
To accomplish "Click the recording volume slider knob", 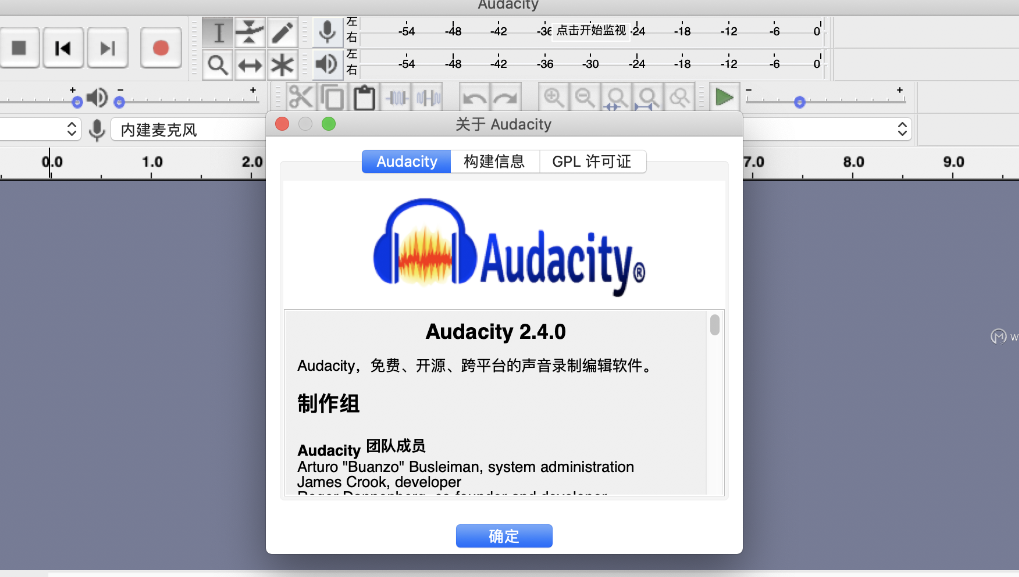I will 77,102.
